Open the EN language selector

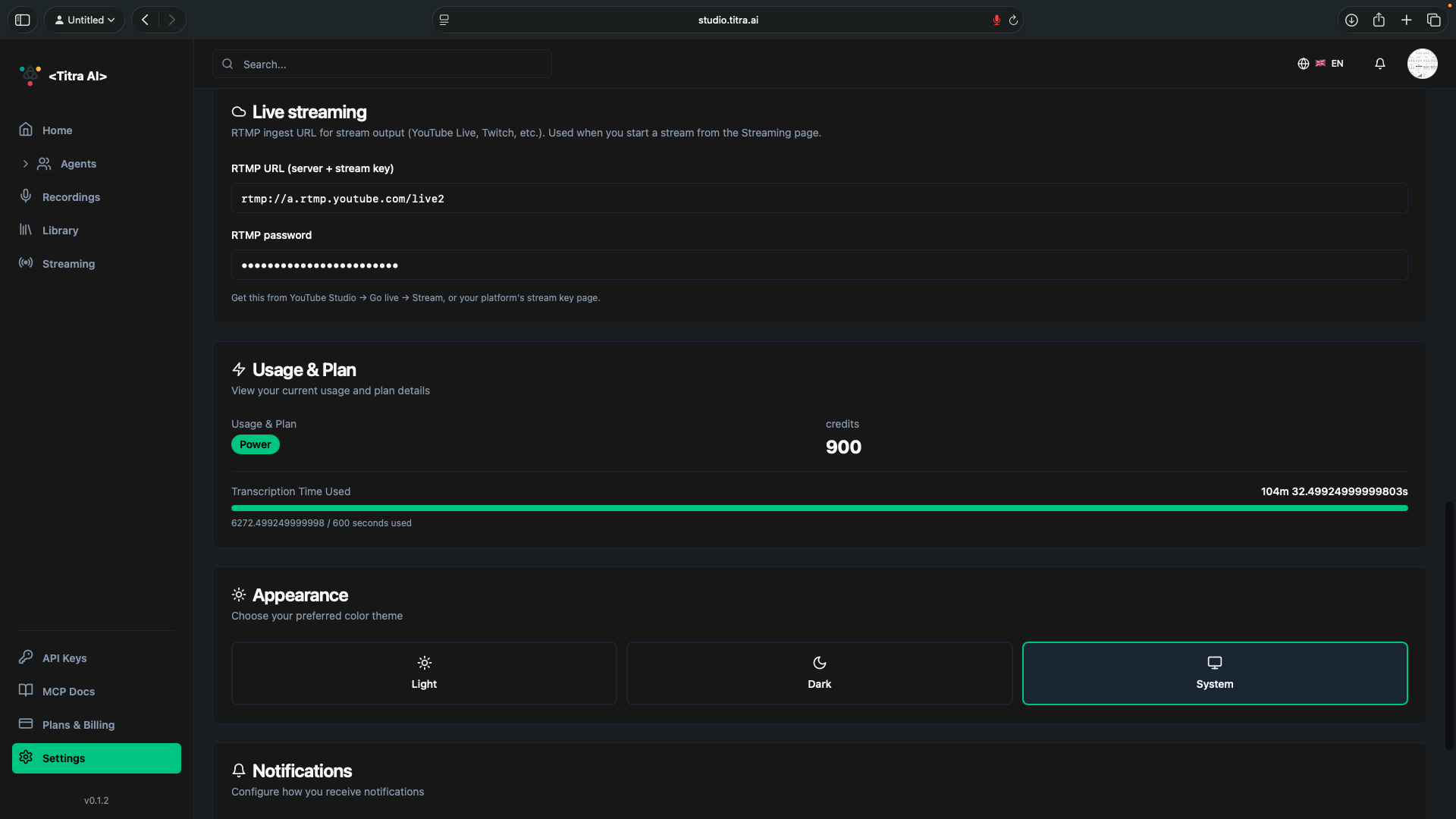(x=1320, y=64)
